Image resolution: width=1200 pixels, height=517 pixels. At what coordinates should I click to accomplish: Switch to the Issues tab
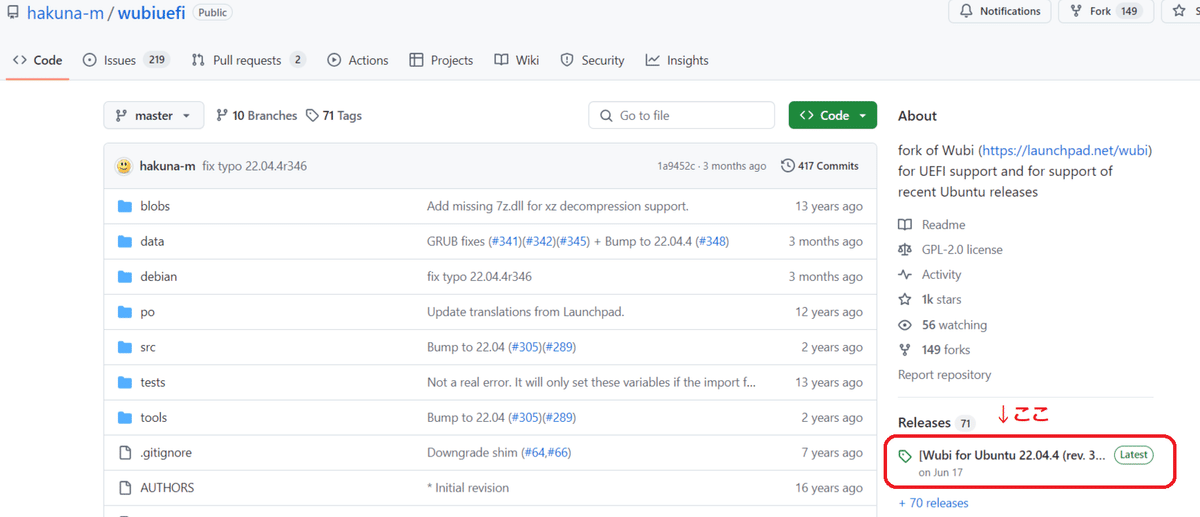click(x=126, y=60)
